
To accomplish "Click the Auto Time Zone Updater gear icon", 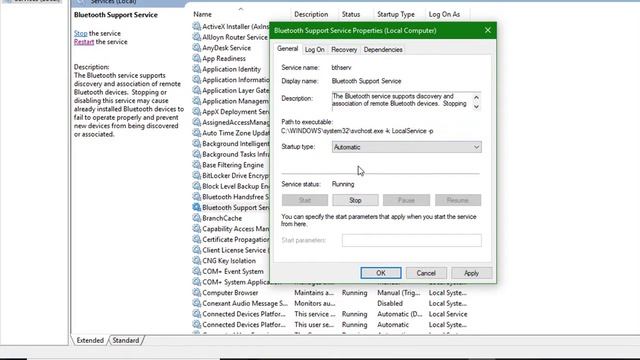I will pyautogui.click(x=196, y=133).
